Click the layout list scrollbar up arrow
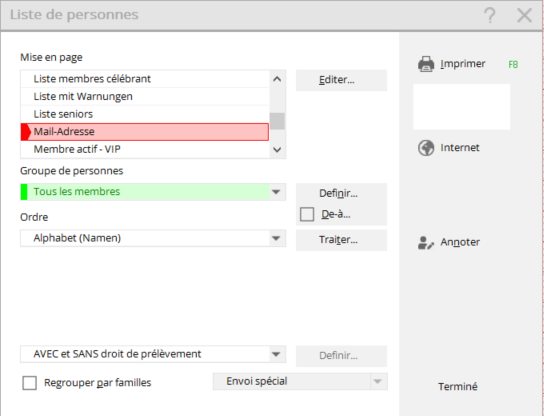The width and height of the screenshot is (544, 416). tap(277, 79)
